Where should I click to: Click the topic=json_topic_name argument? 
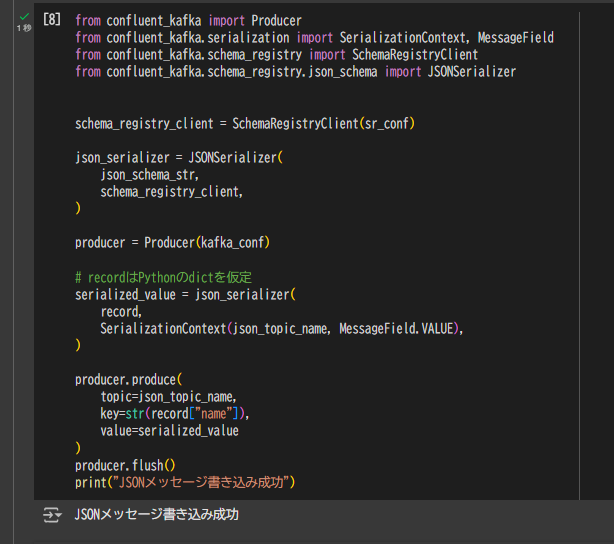click(x=168, y=397)
